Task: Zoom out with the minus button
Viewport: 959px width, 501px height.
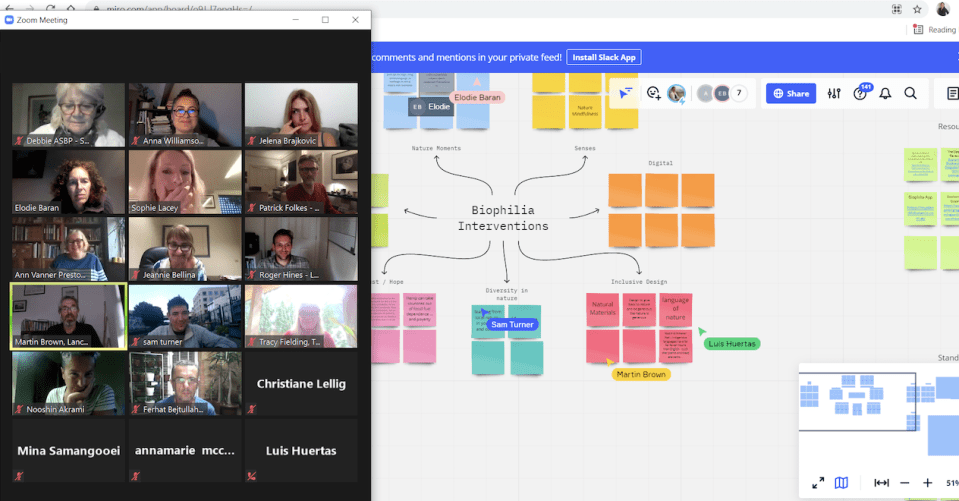Action: [x=904, y=482]
